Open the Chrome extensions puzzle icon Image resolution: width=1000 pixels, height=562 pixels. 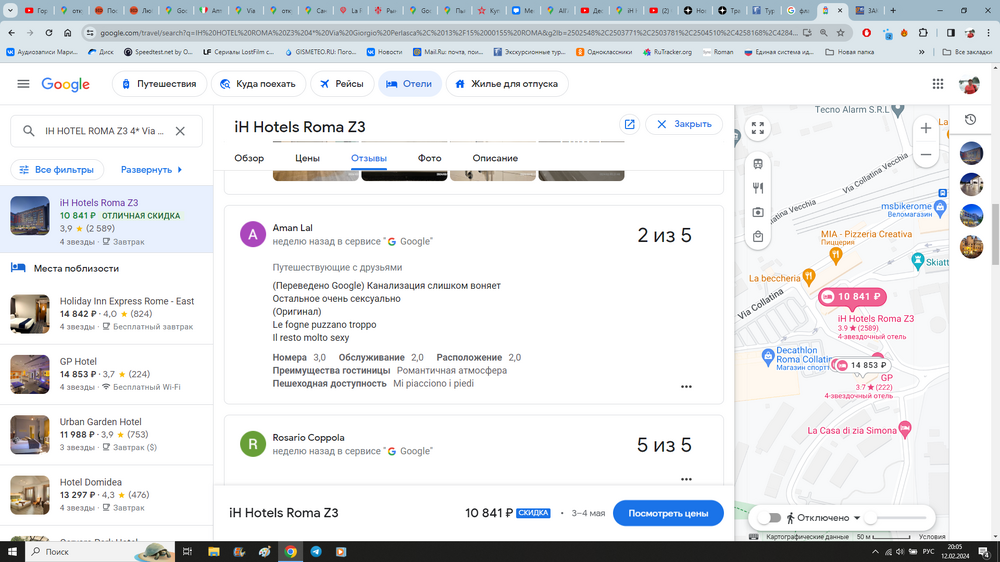tap(923, 33)
